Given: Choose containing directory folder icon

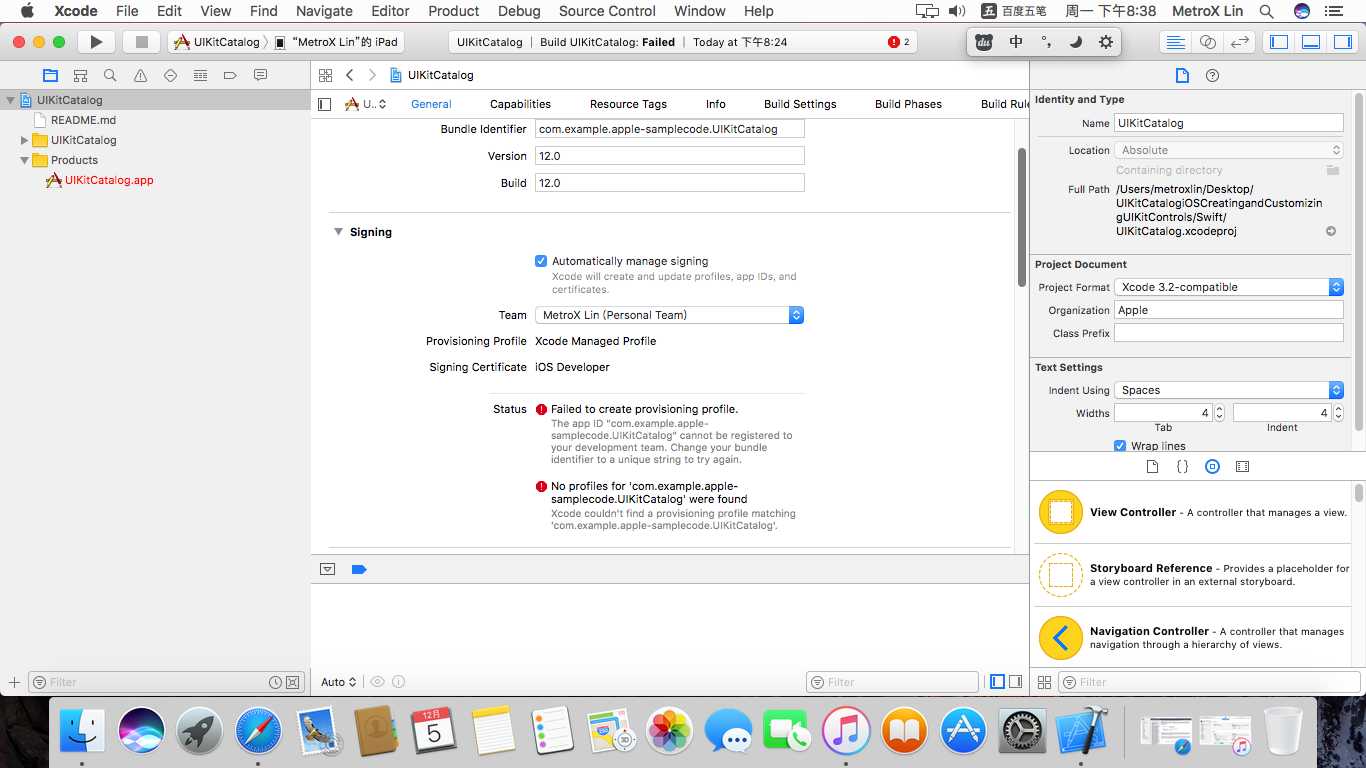Looking at the screenshot, I should coord(1332,170).
